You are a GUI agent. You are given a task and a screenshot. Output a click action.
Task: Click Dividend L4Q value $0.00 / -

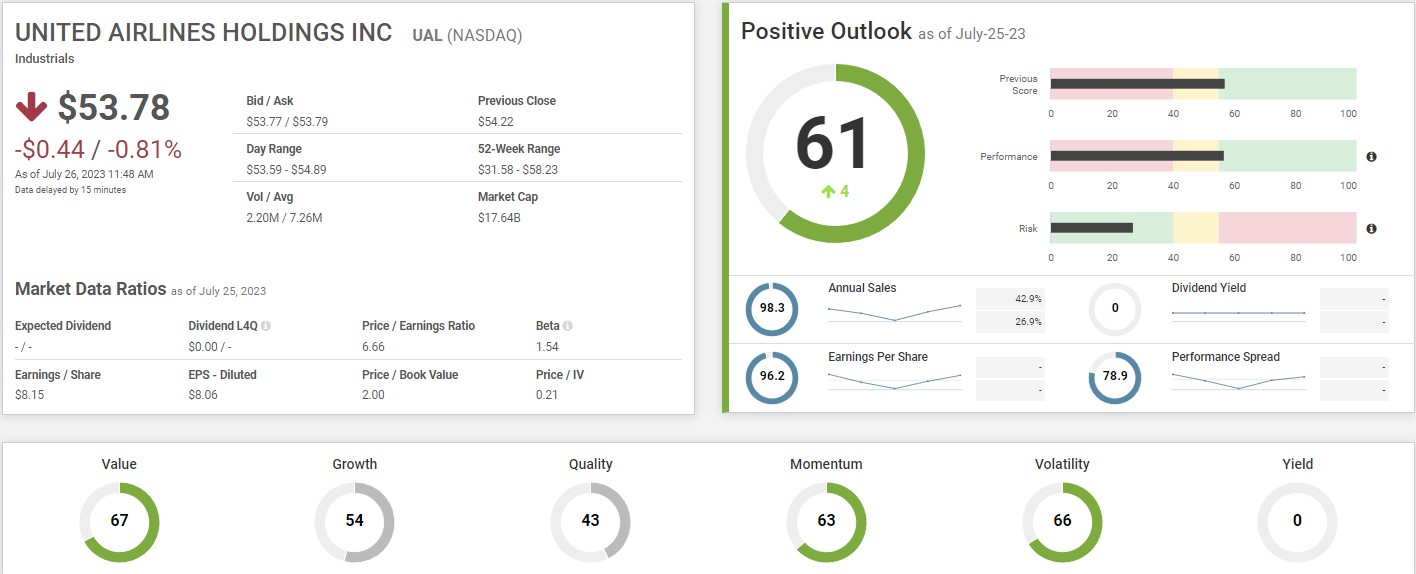(210, 347)
